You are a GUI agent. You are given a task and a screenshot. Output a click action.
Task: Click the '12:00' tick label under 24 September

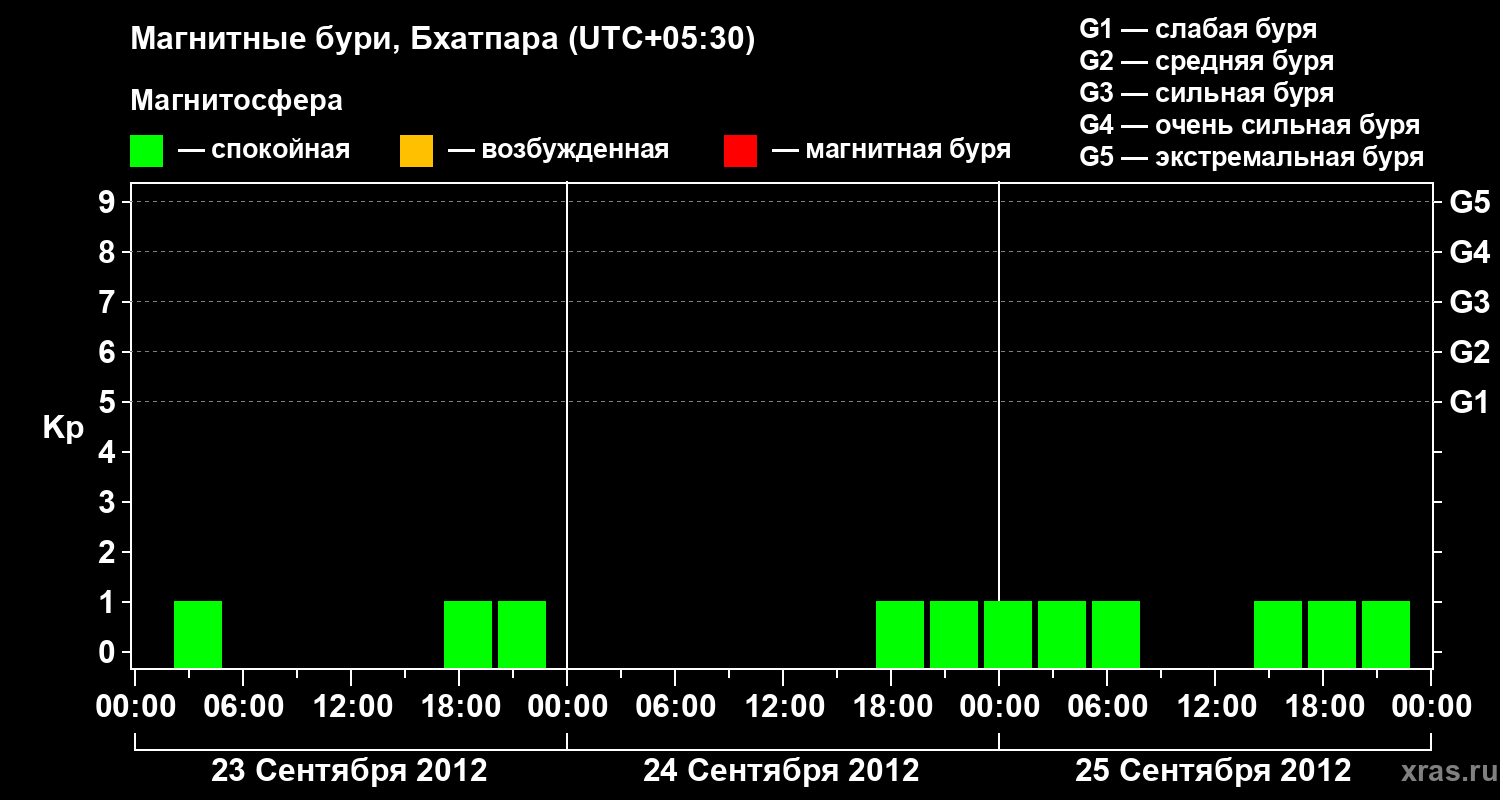point(783,707)
